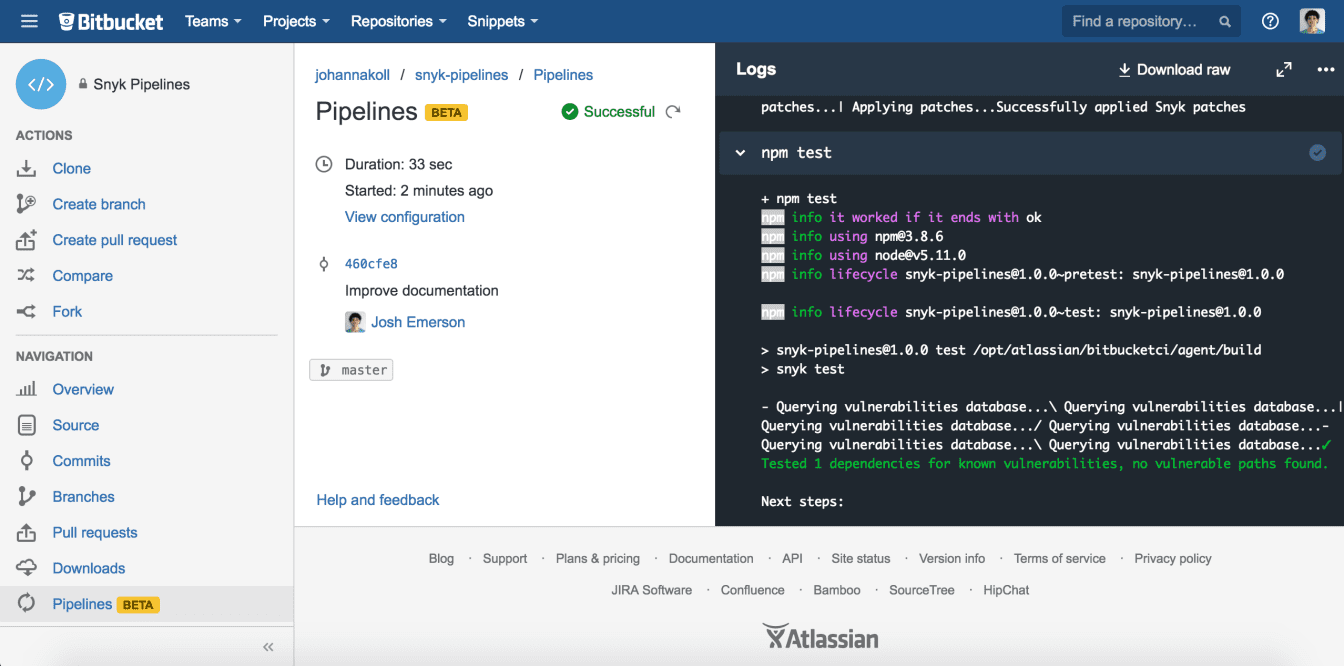Click the Bitbucket logo

tap(111, 21)
